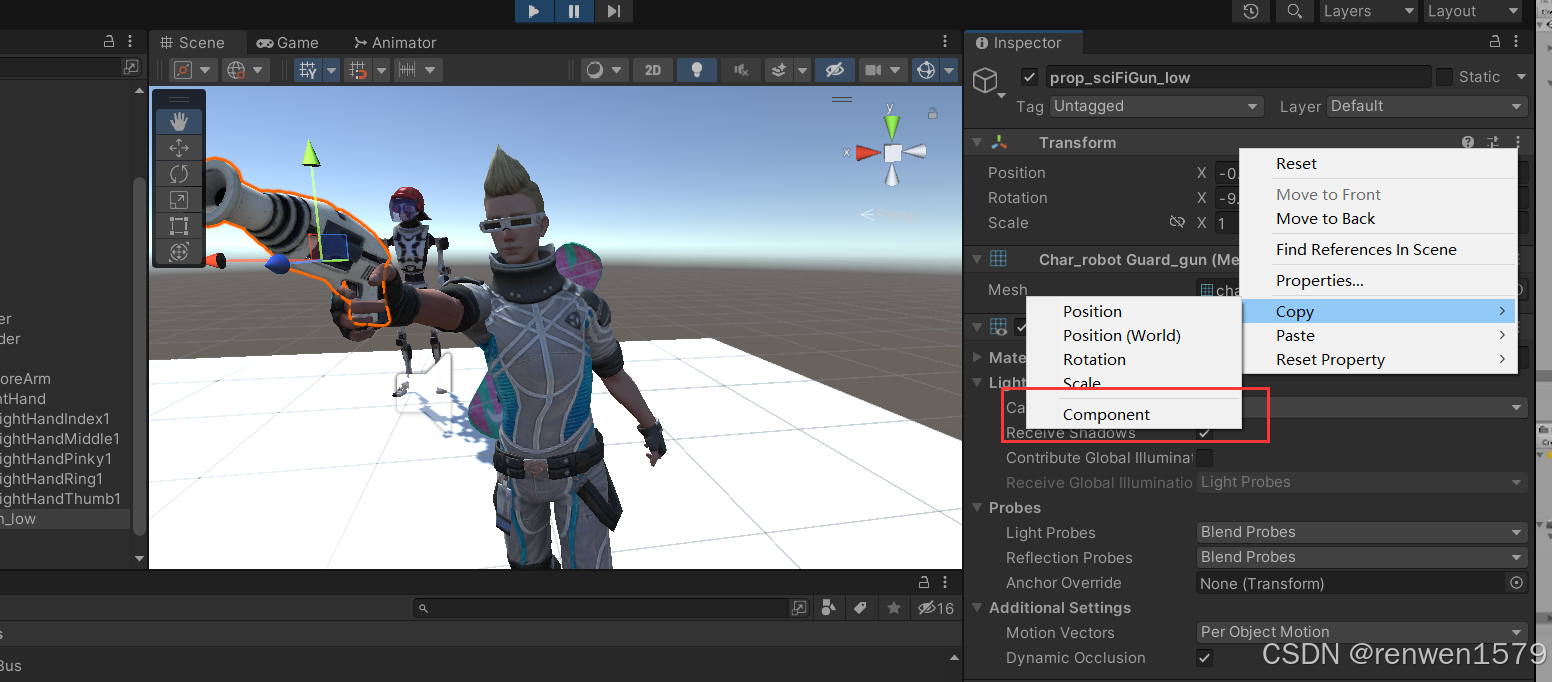Open the Paste submenu
Image resolution: width=1552 pixels, height=682 pixels.
pos(1378,336)
